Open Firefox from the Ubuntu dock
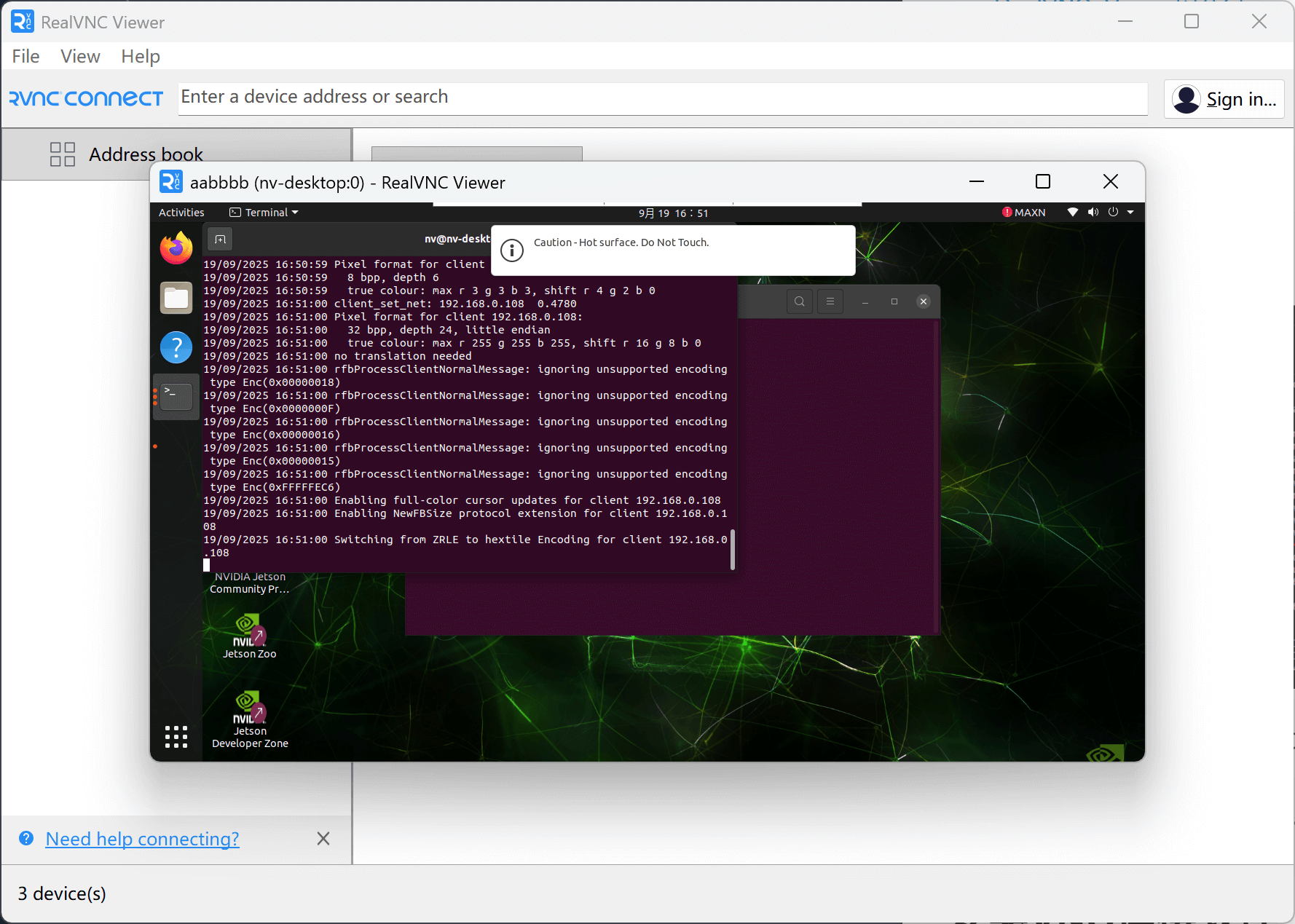The image size is (1295, 924). (176, 249)
